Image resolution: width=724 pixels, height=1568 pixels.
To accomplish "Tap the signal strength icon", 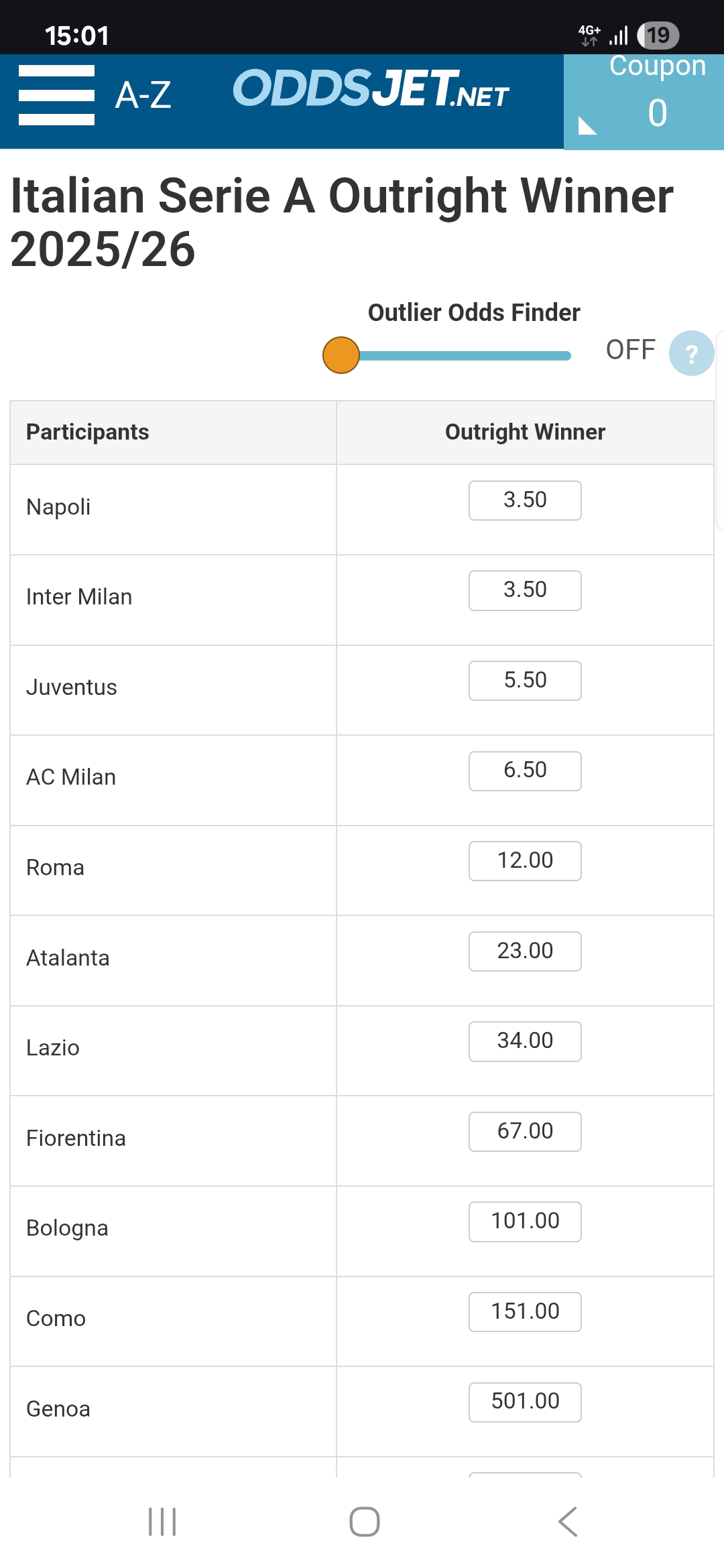I will click(618, 36).
